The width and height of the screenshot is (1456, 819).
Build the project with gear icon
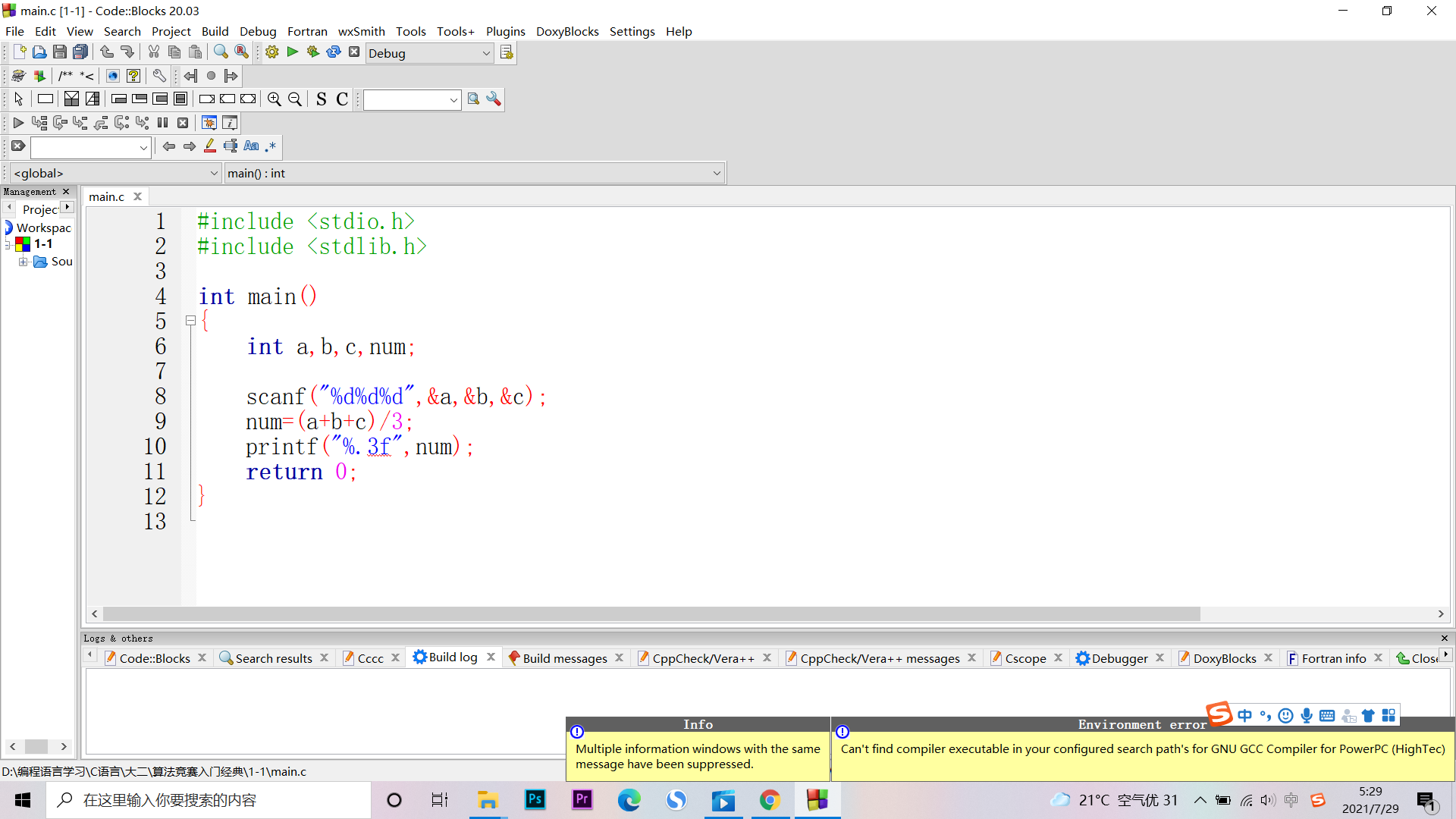point(271,52)
